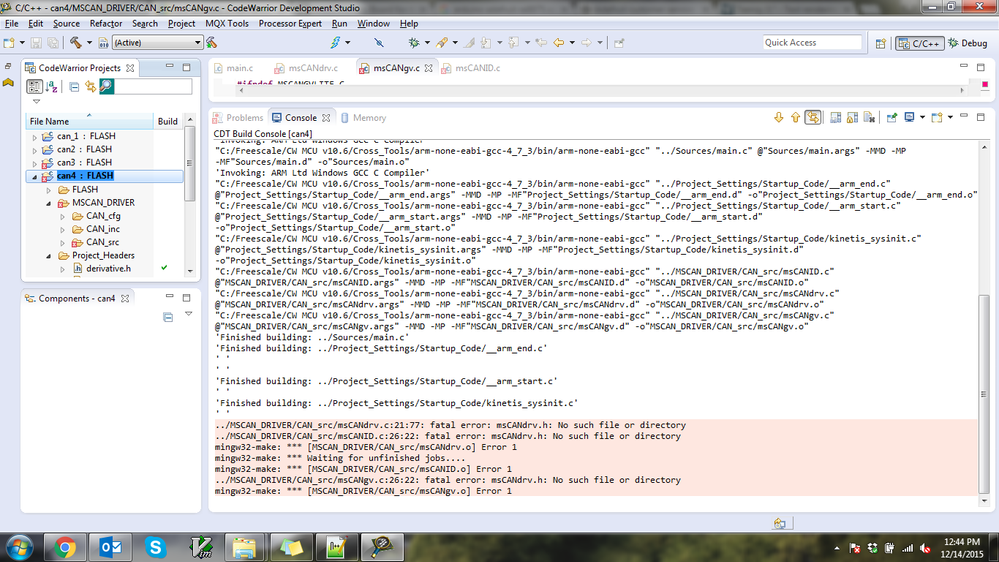Collapse the MSCAN_DRIVER folder
Screen dimensions: 999x562
(x=48, y=203)
